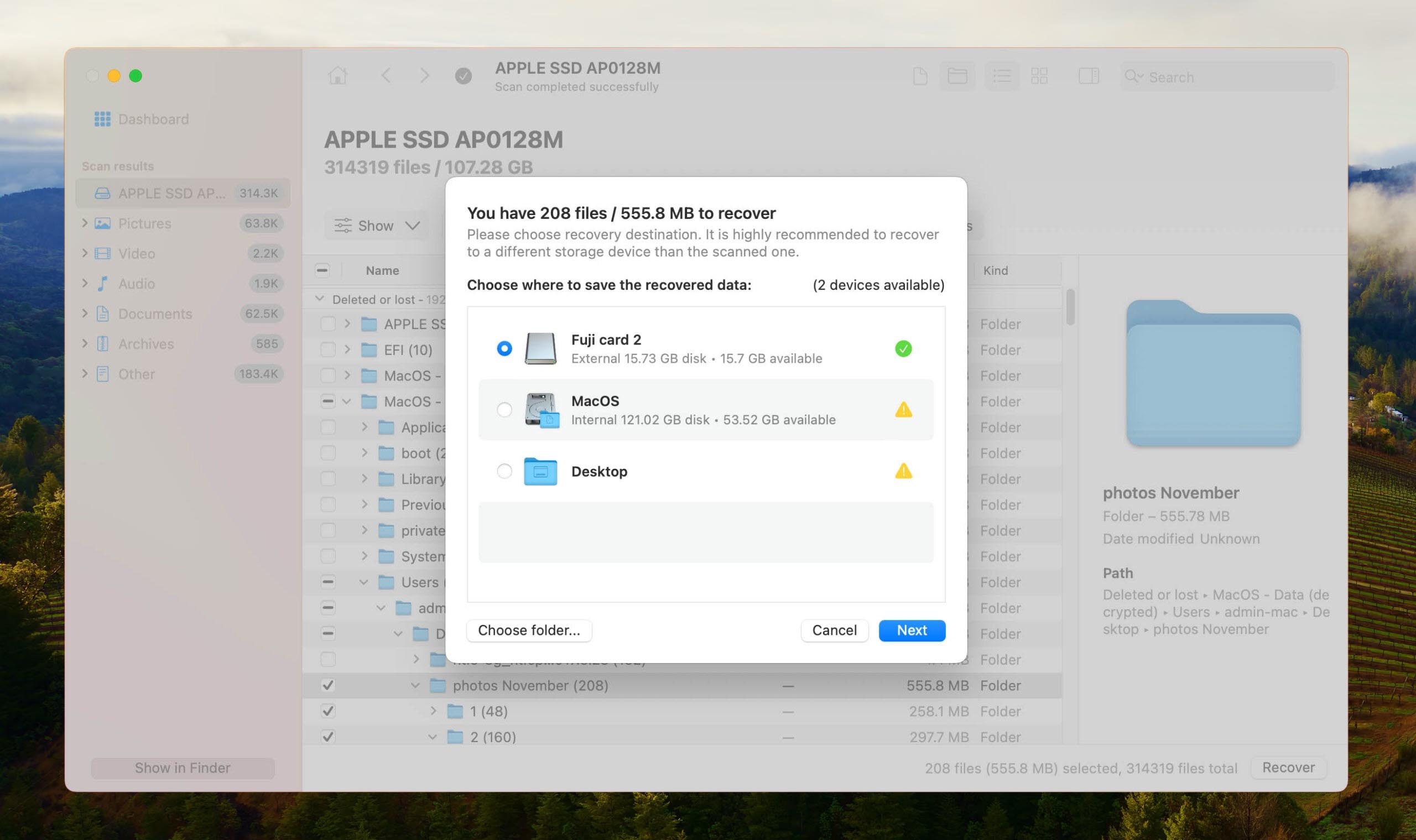Click the Next button in the dialog

(911, 630)
